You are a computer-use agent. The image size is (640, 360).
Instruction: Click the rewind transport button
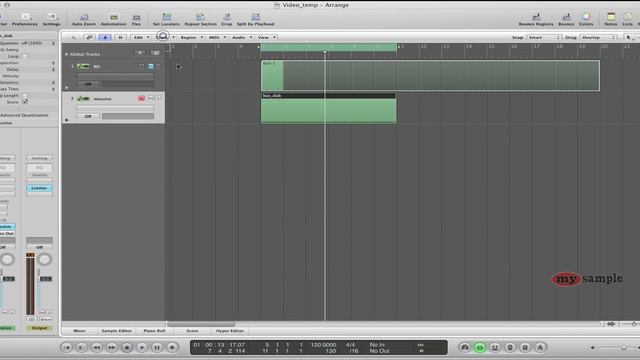click(97, 347)
